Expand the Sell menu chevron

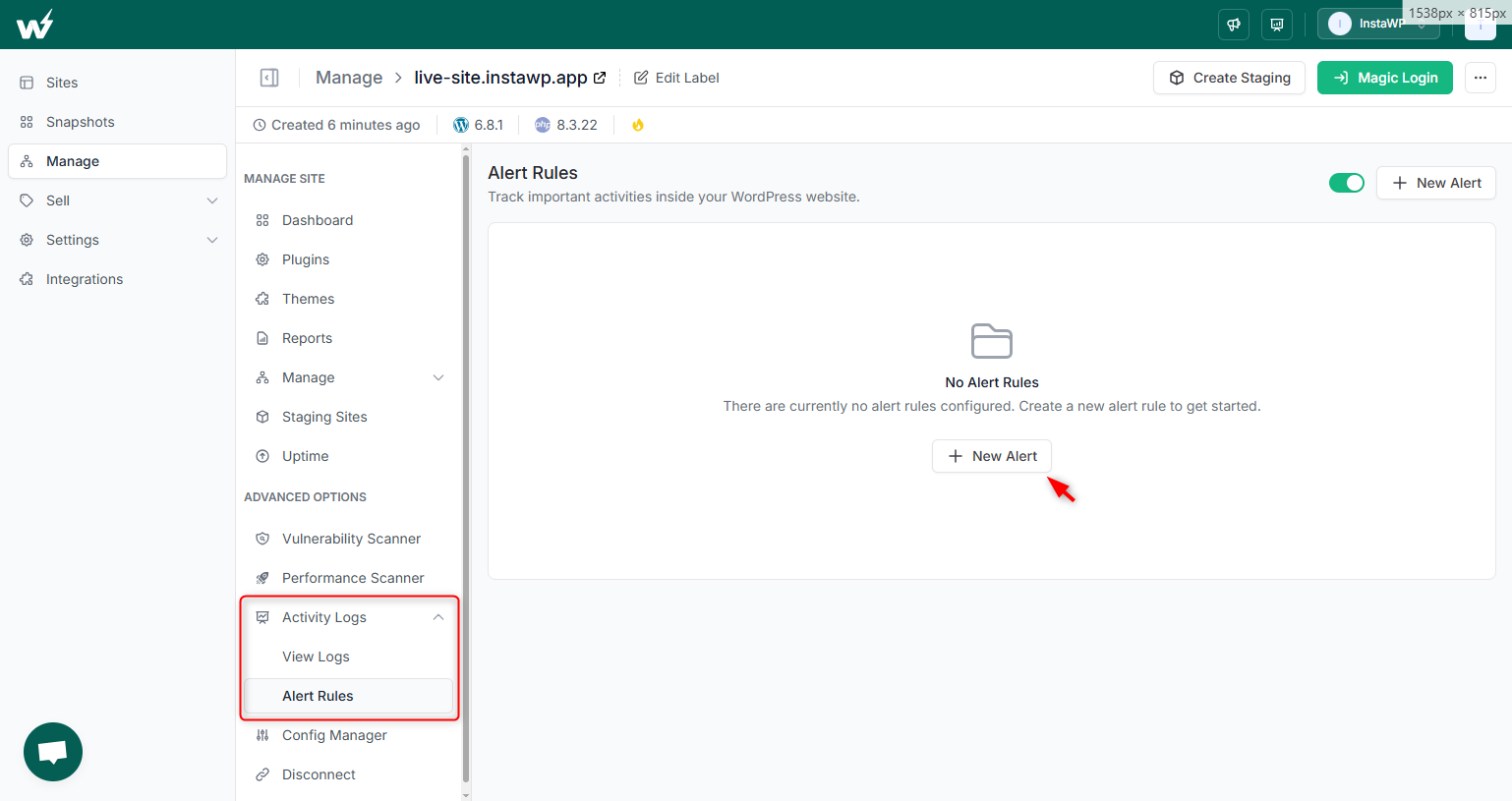(212, 200)
